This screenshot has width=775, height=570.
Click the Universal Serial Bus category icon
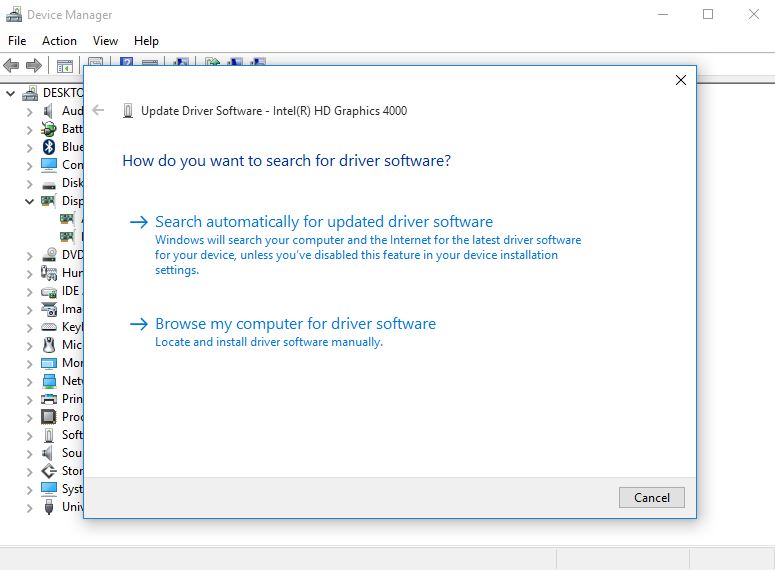(x=49, y=507)
